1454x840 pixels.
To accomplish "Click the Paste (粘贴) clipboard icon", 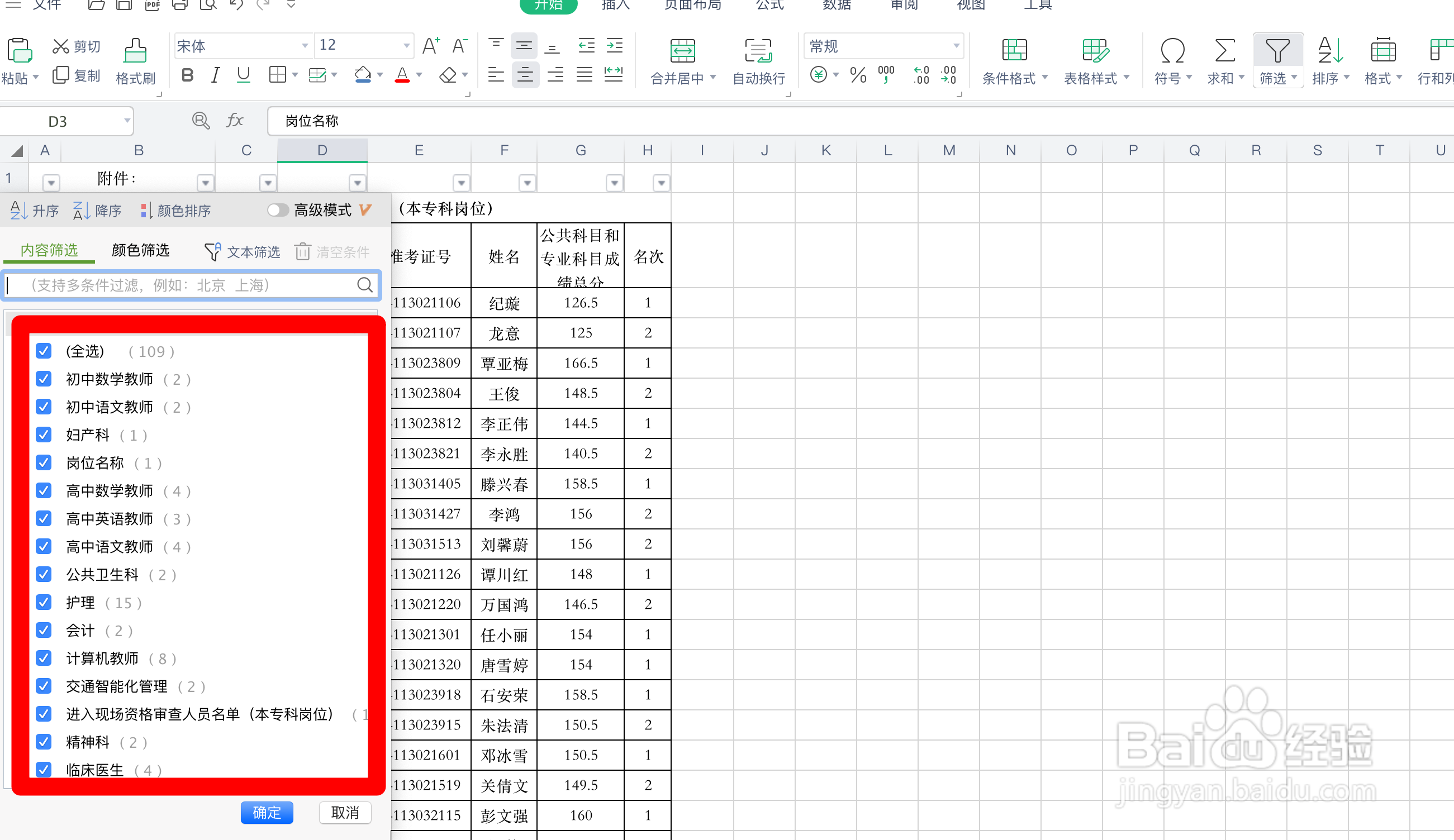I will coord(19,51).
